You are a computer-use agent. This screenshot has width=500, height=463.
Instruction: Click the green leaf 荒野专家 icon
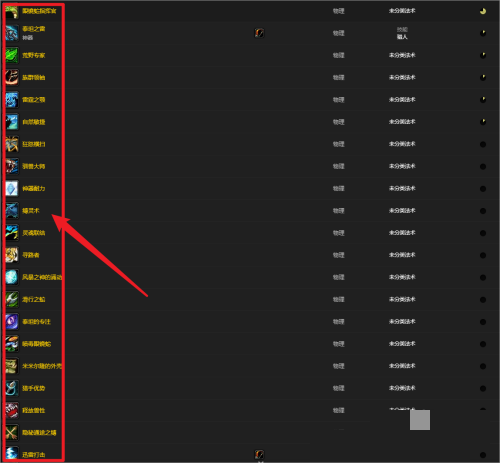(12, 55)
